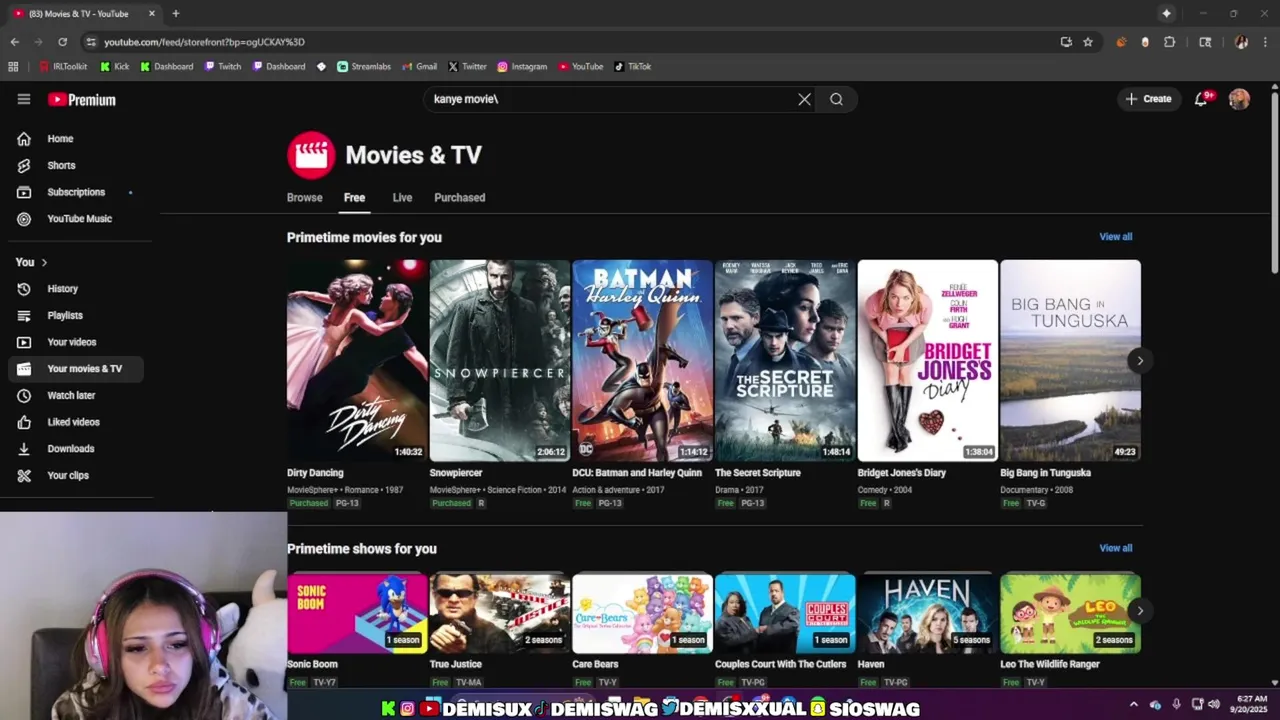
Task: Open the Chrome apps grid shortcut
Action: tap(13, 67)
